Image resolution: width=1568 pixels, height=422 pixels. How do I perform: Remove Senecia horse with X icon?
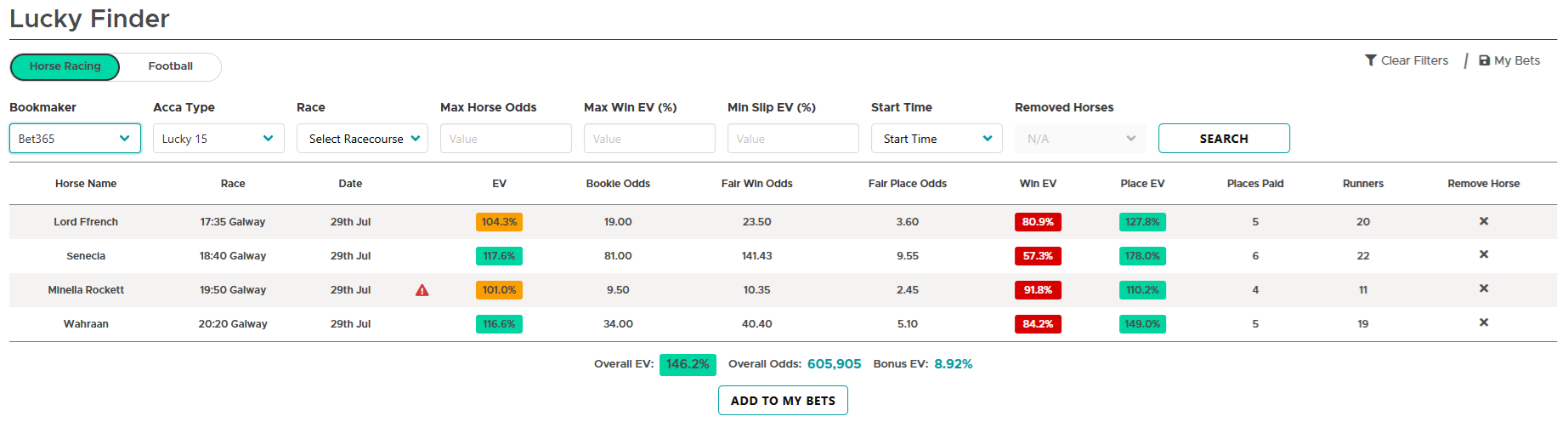pos(1483,254)
